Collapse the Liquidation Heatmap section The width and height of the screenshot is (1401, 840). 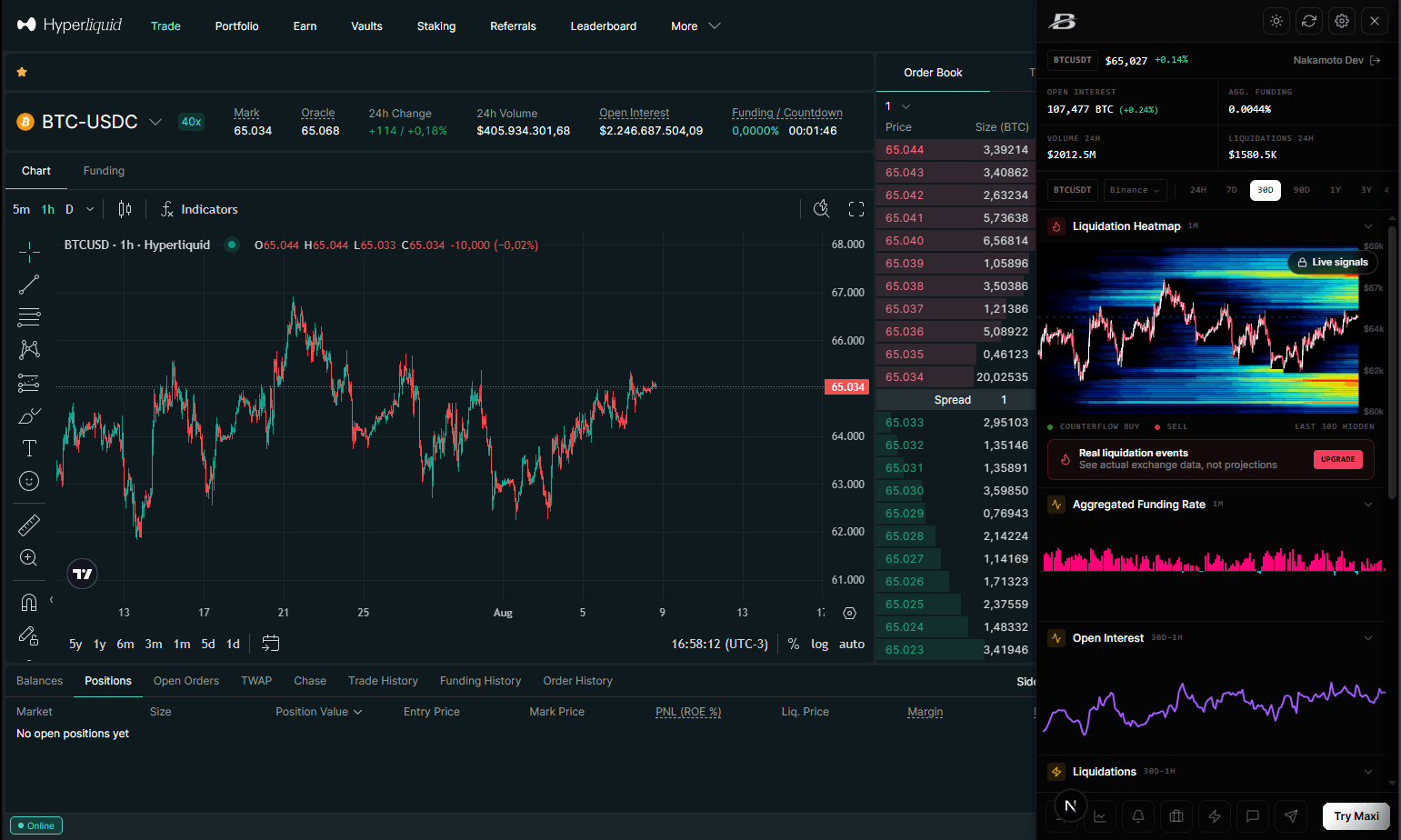pyautogui.click(x=1368, y=226)
